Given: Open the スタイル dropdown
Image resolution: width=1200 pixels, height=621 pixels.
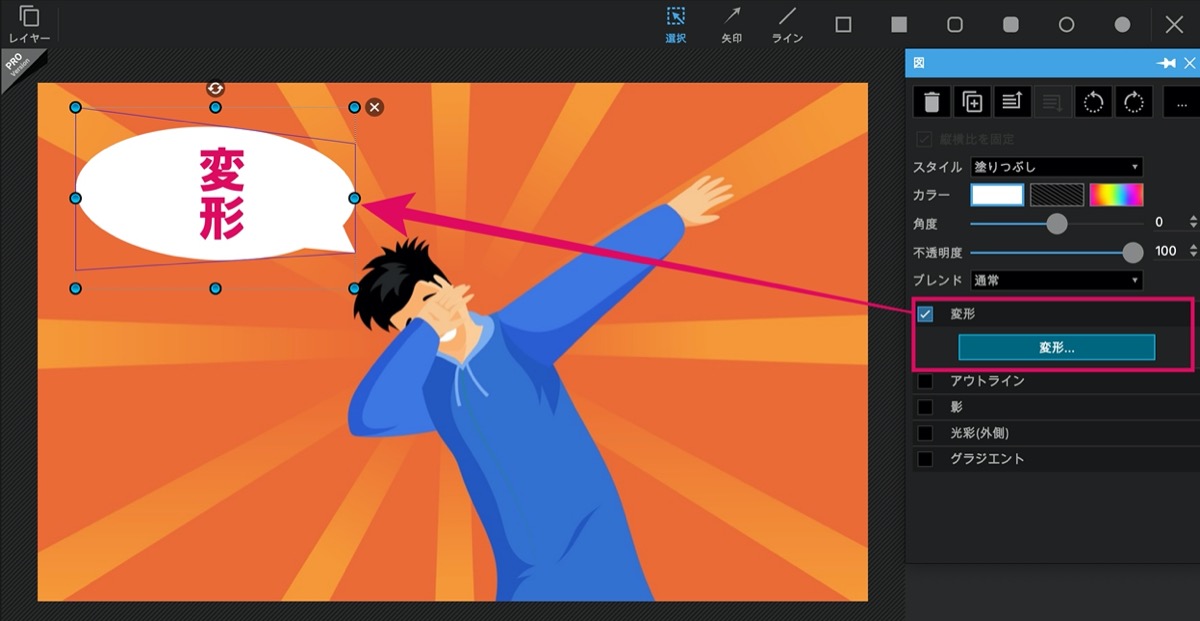Looking at the screenshot, I should pyautogui.click(x=1057, y=167).
